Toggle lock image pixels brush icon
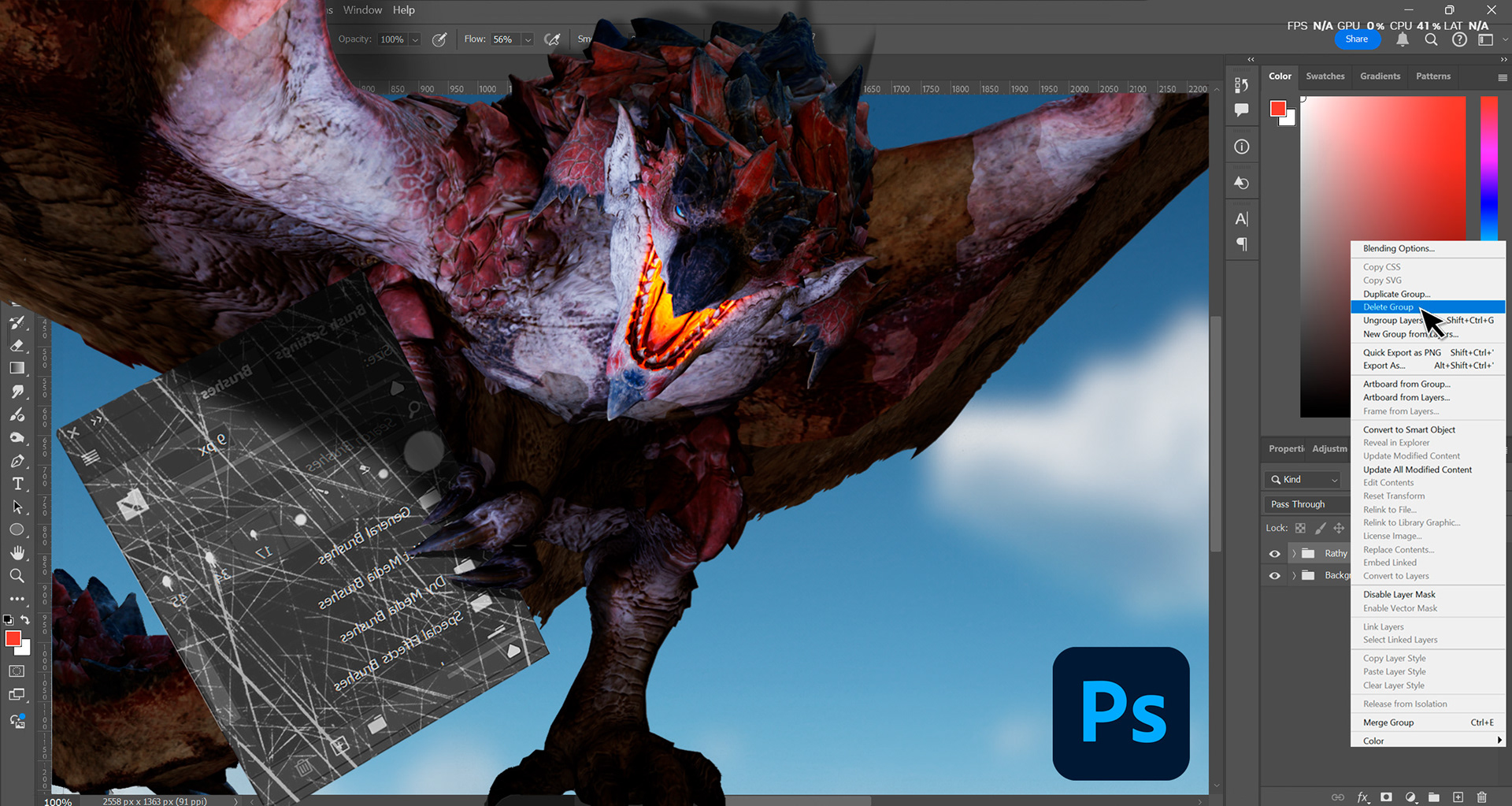The image size is (1512, 806). pyautogui.click(x=1321, y=528)
